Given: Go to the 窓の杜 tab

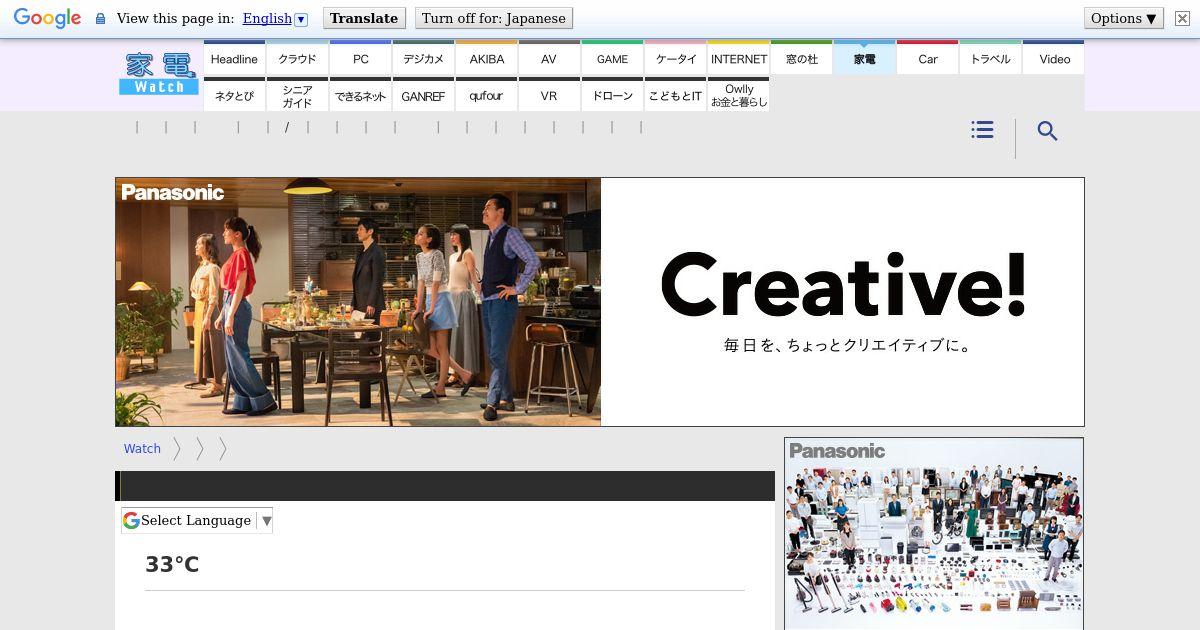Looking at the screenshot, I should pyautogui.click(x=801, y=58).
